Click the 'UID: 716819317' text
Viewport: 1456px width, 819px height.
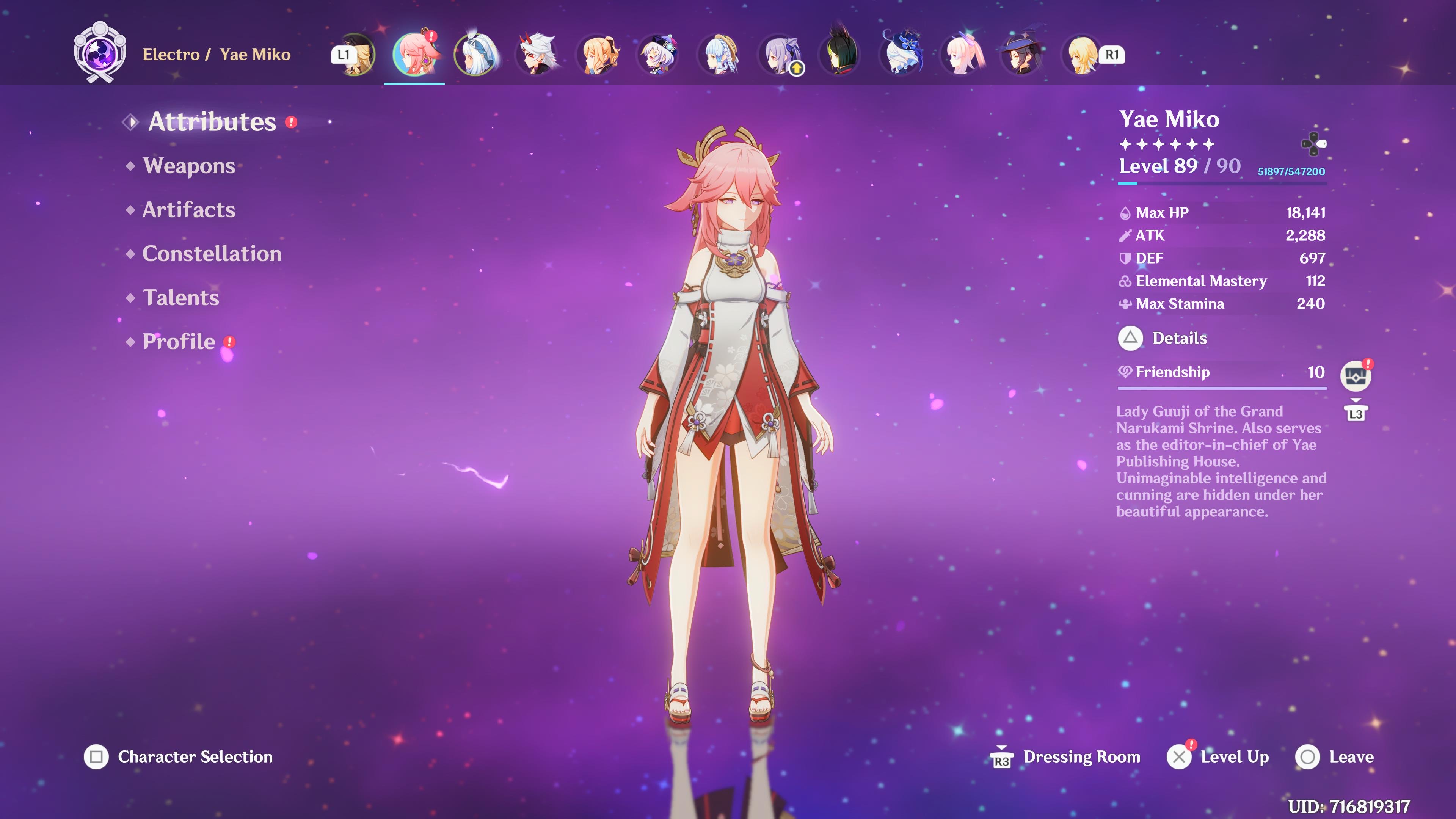(1349, 806)
